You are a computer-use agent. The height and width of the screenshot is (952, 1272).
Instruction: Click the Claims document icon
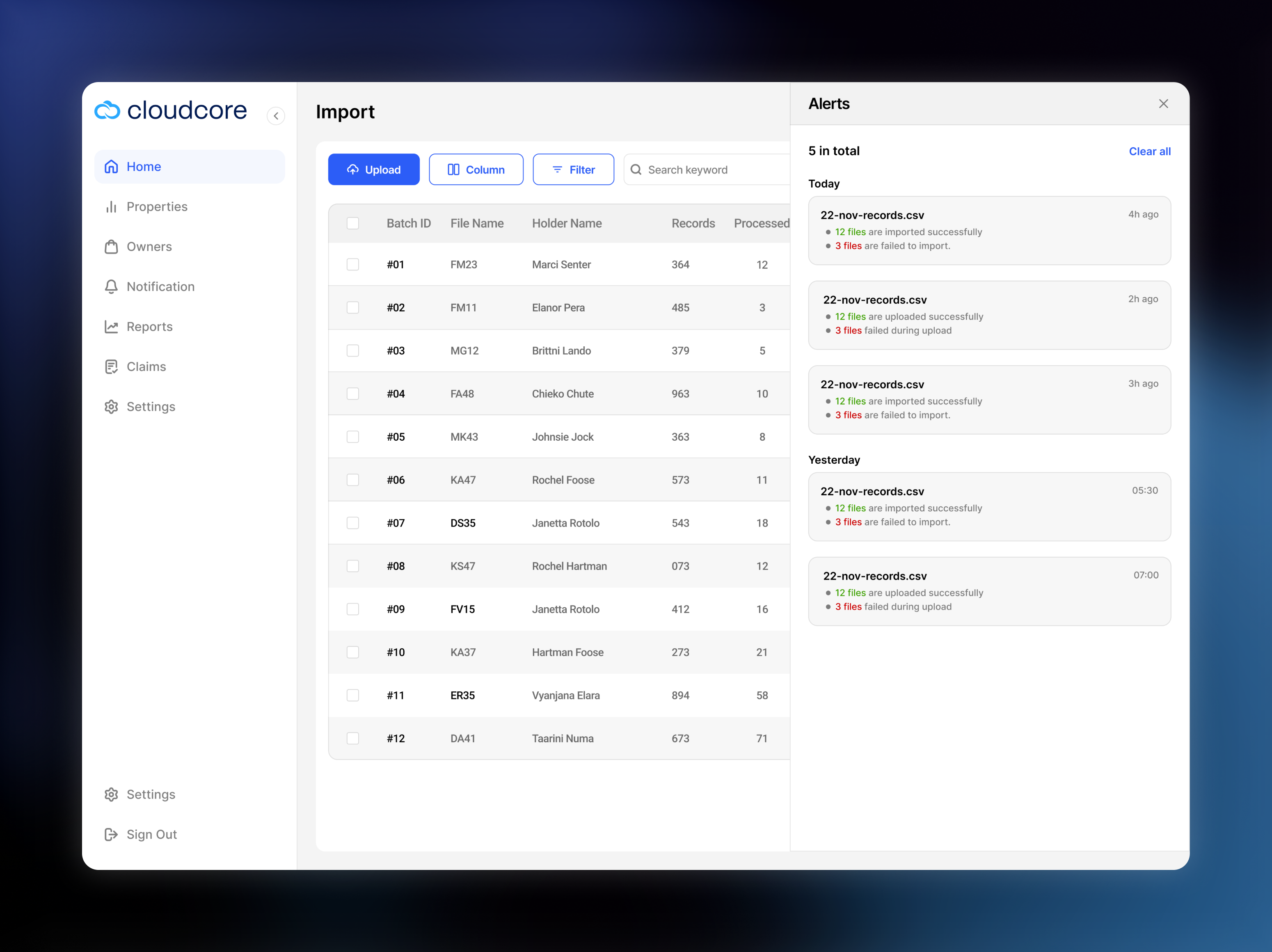click(111, 366)
